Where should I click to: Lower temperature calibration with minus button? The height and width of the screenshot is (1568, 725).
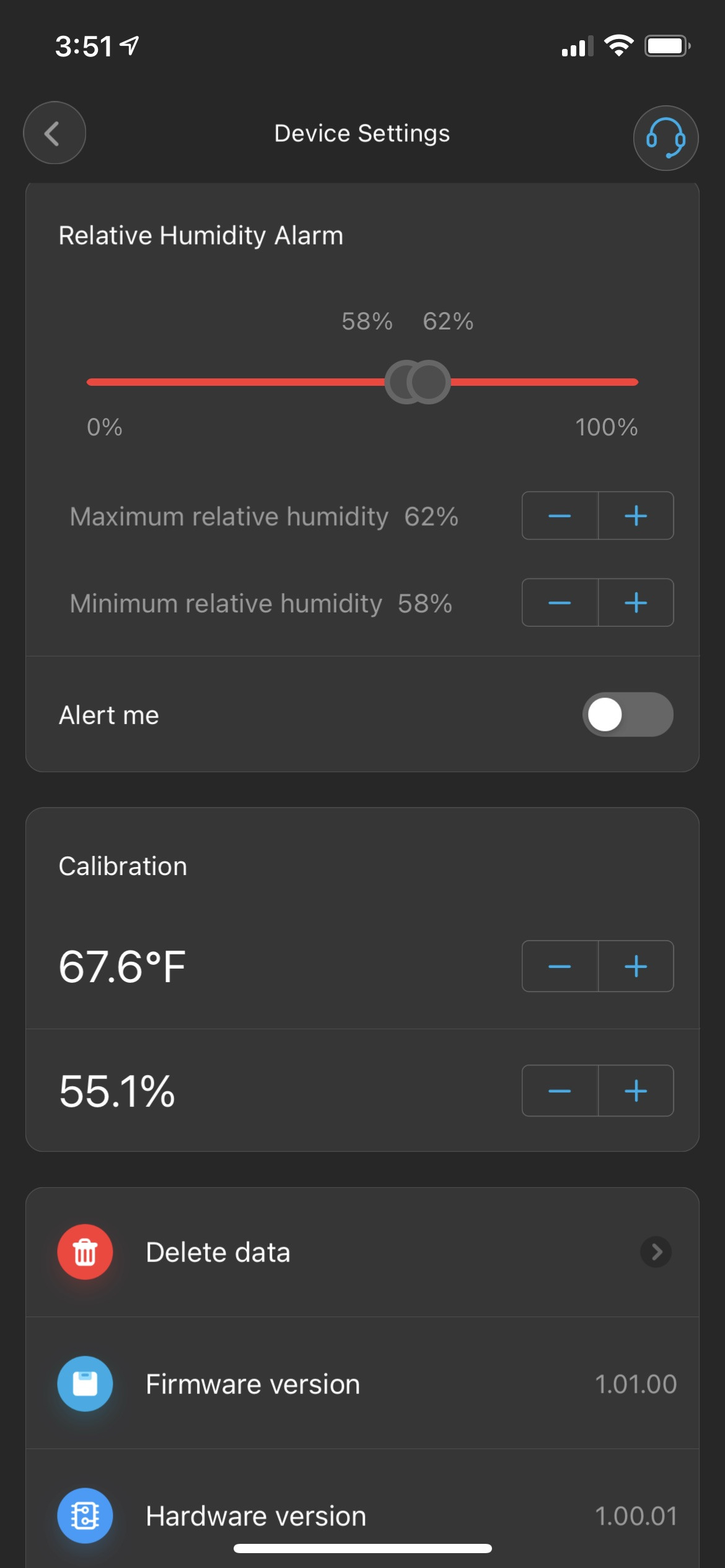point(560,966)
